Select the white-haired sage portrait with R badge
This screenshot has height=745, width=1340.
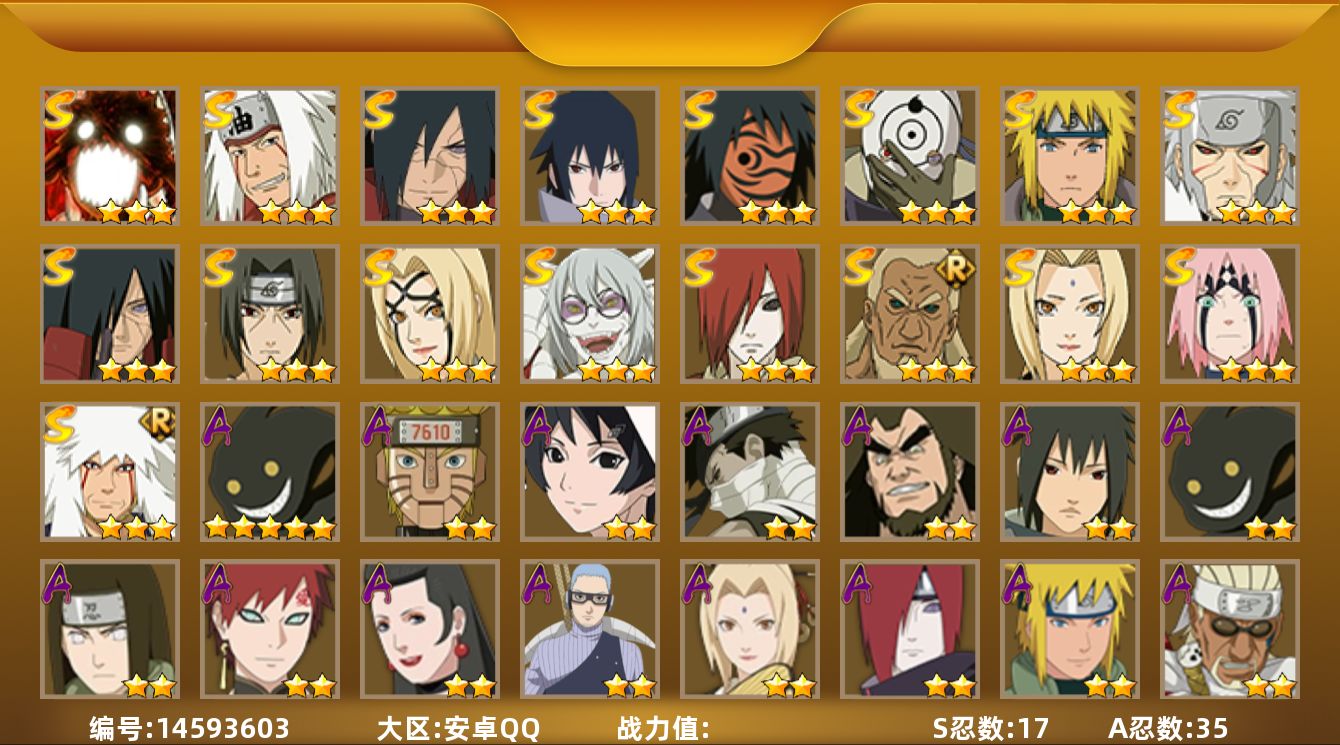click(x=109, y=471)
